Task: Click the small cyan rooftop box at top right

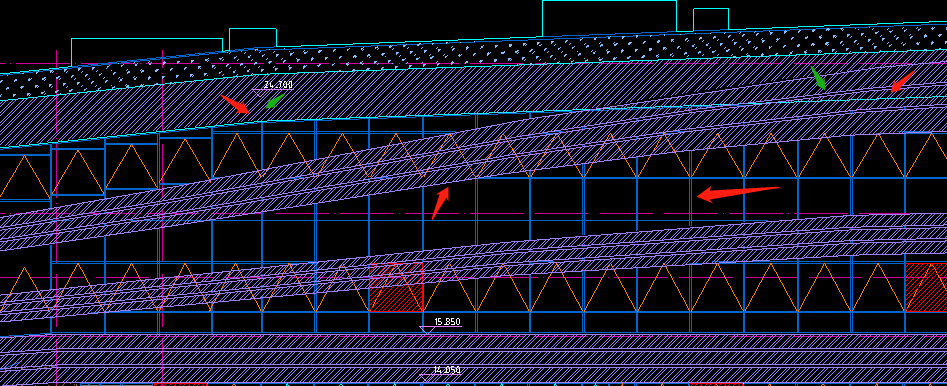Action: 710,19
